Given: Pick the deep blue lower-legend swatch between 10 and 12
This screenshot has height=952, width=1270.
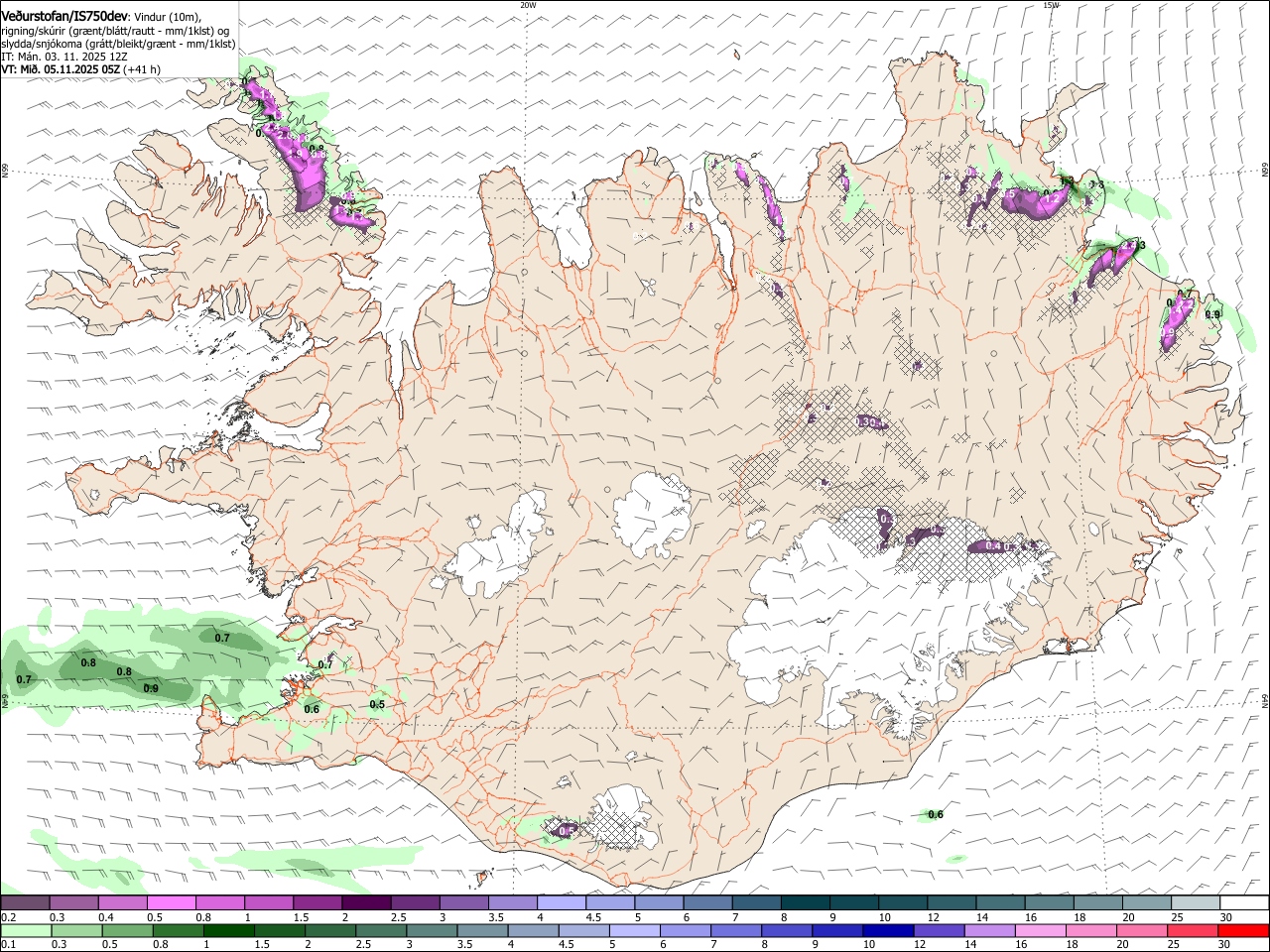Looking at the screenshot, I should [x=888, y=930].
